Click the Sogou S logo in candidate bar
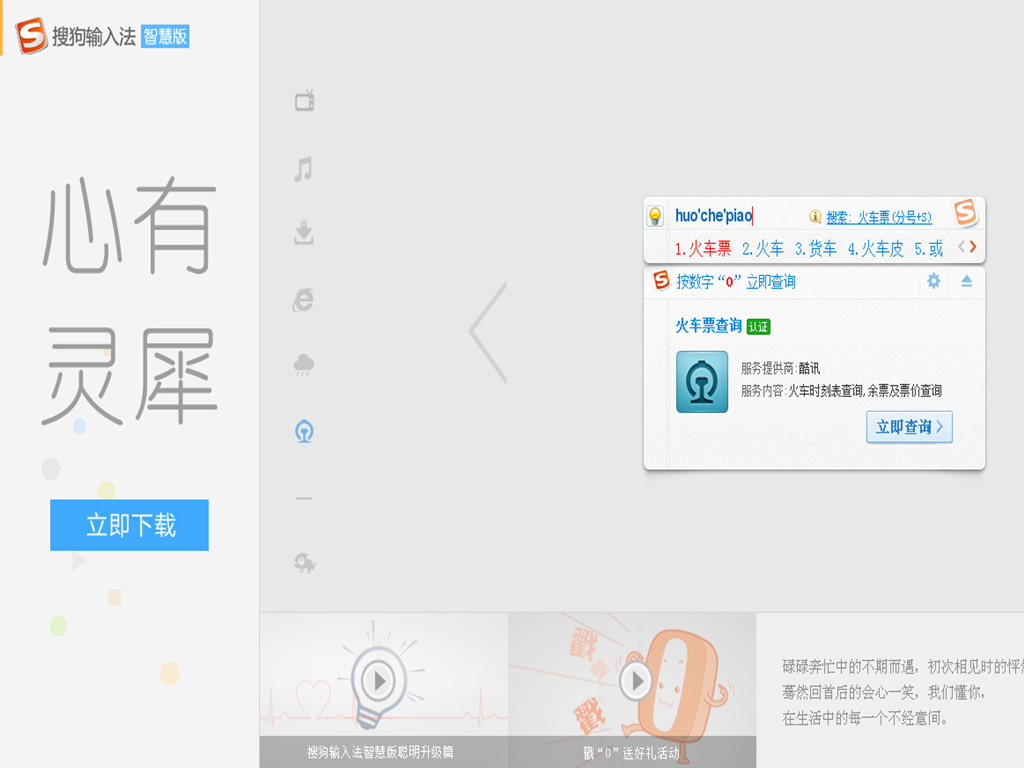Screen dimensions: 1024x768 coord(965,213)
